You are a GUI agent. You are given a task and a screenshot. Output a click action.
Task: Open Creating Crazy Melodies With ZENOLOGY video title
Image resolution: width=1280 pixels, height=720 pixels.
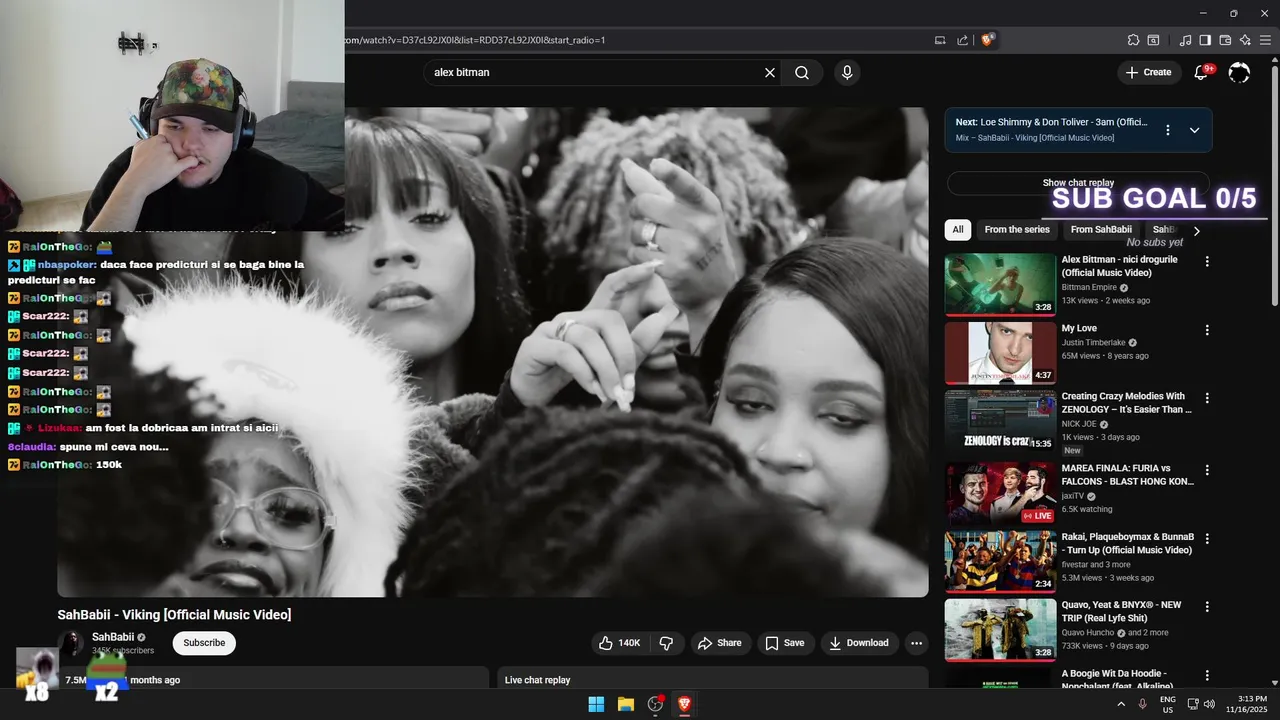click(x=1127, y=403)
